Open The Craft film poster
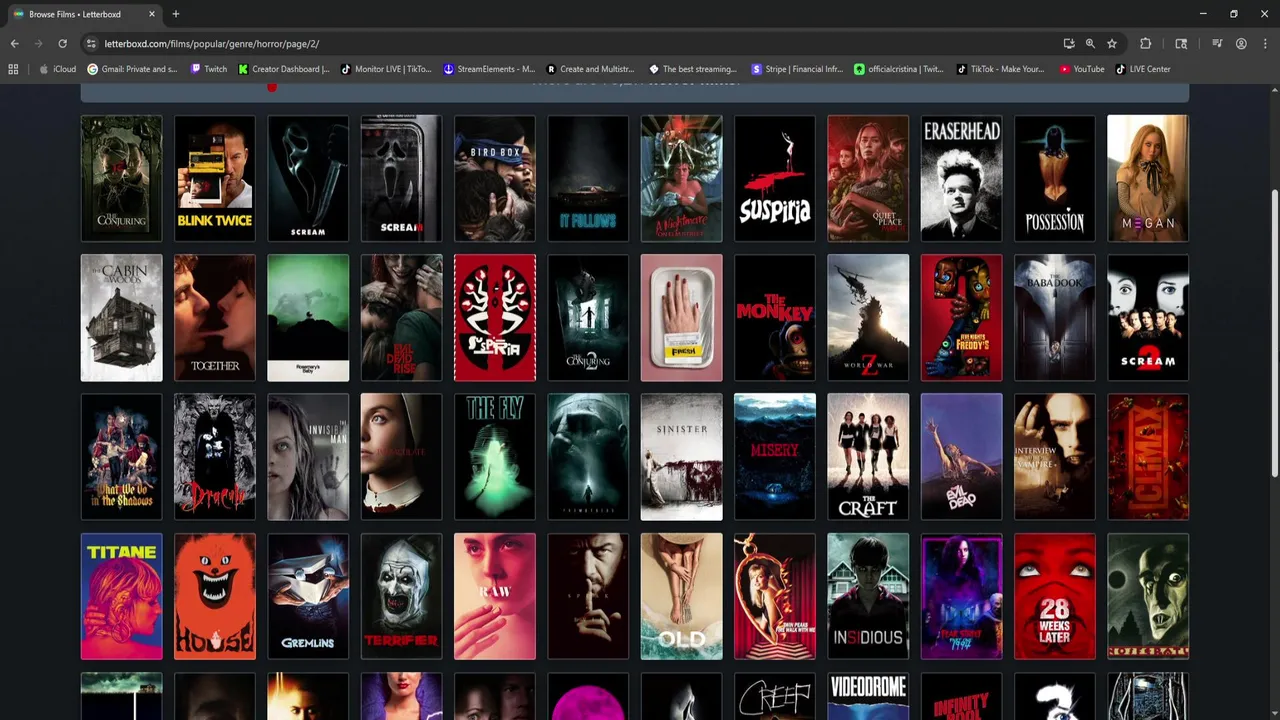Screen dimensions: 1280x720 pos(868,457)
